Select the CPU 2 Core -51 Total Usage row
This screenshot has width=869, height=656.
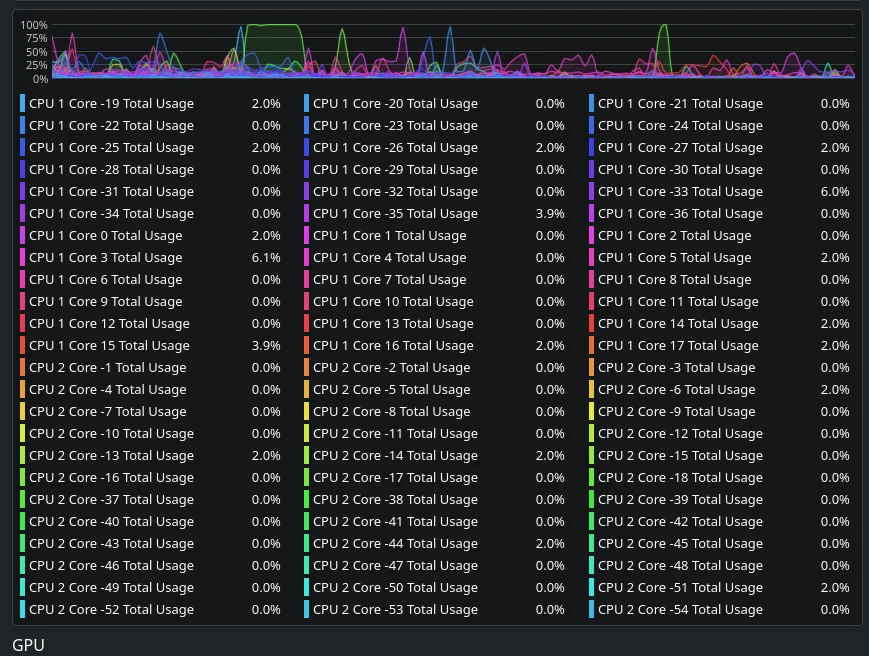pyautogui.click(x=719, y=588)
